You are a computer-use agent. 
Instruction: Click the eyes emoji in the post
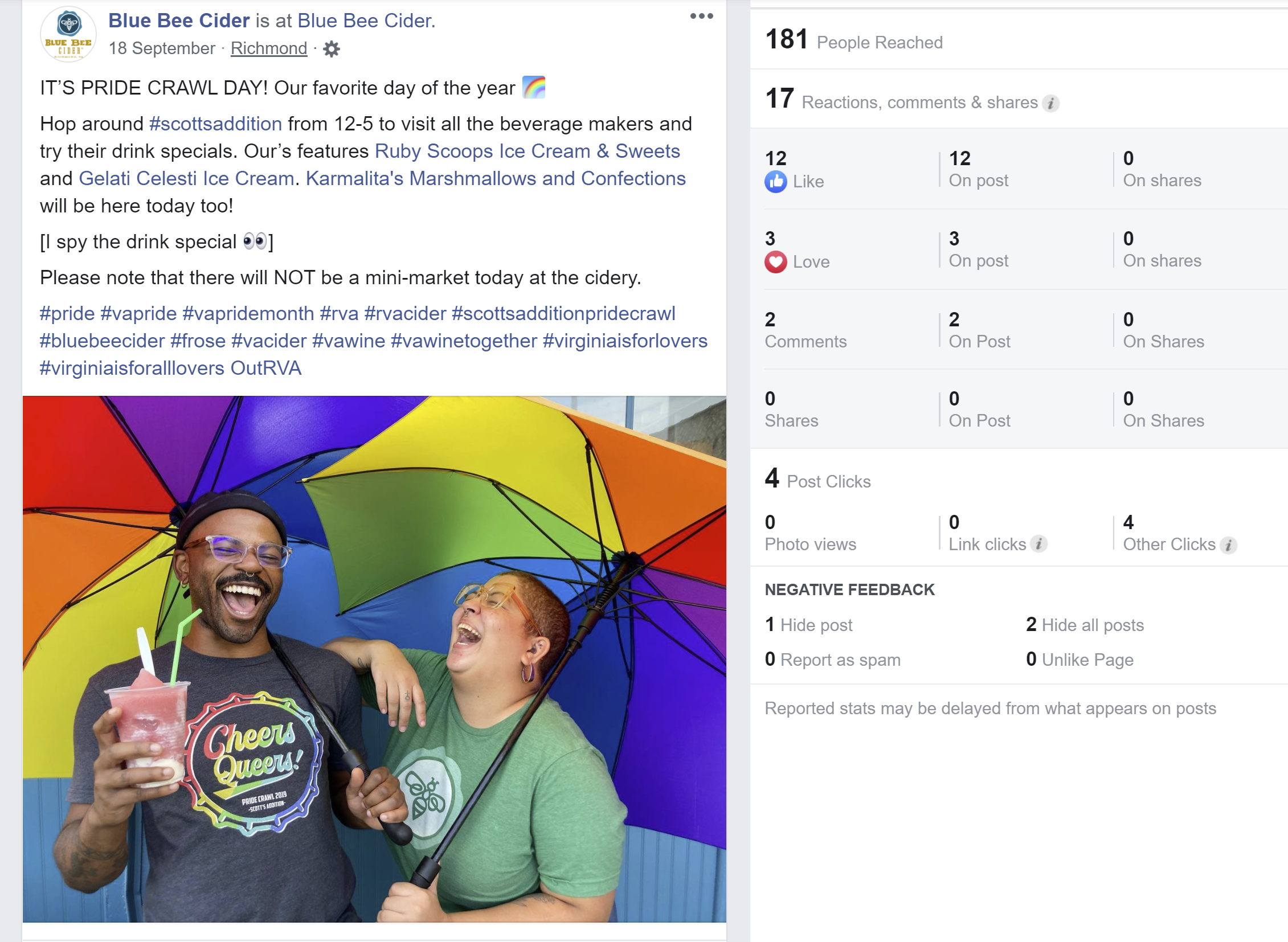pyautogui.click(x=255, y=242)
